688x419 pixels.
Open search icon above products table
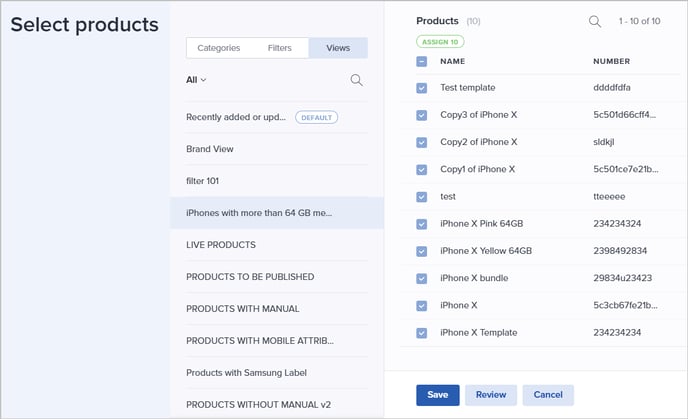[x=595, y=21]
